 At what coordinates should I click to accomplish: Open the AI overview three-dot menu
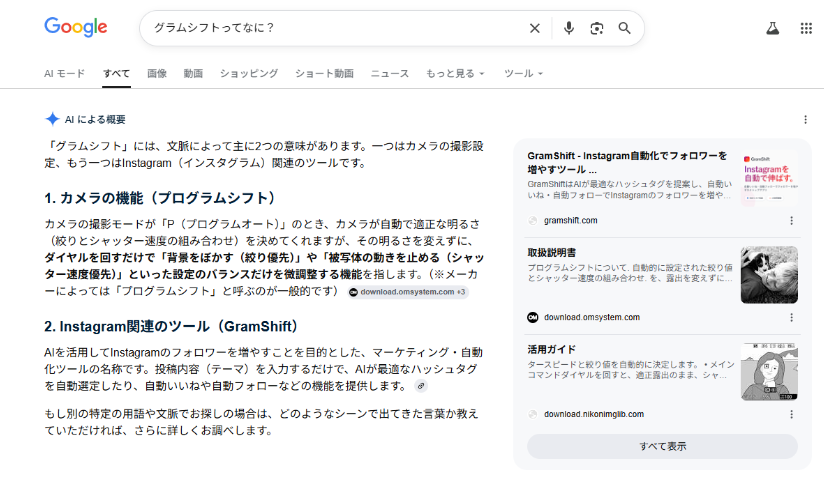(805, 120)
